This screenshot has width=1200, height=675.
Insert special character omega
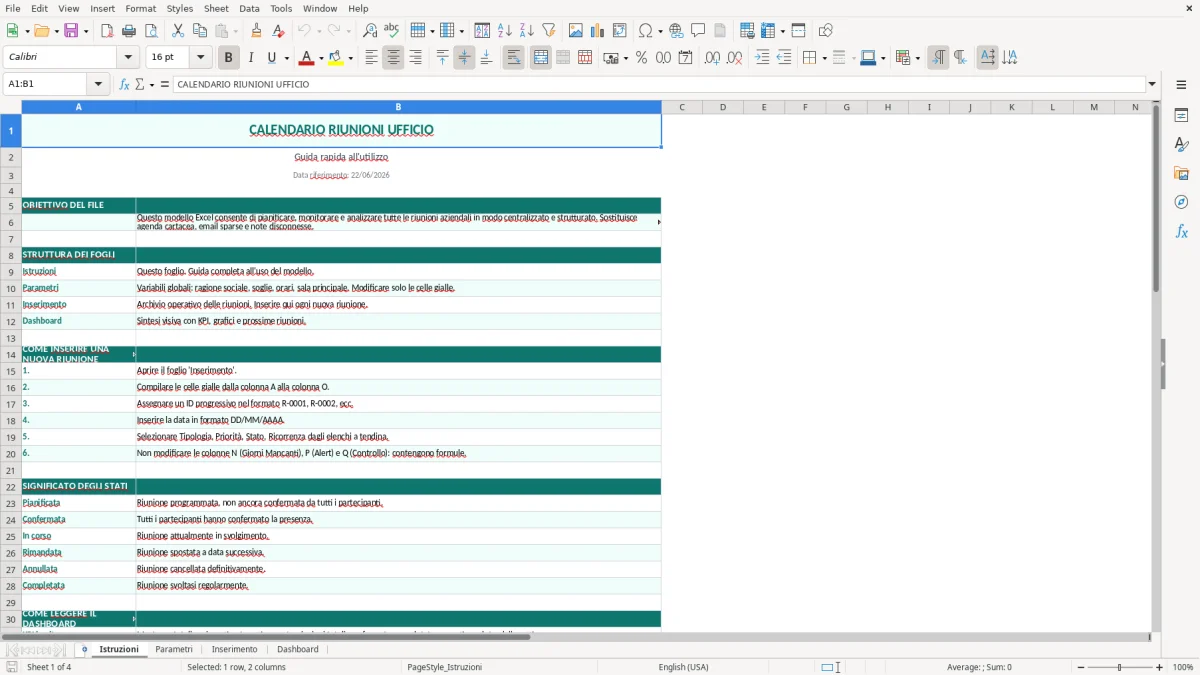[x=645, y=31]
